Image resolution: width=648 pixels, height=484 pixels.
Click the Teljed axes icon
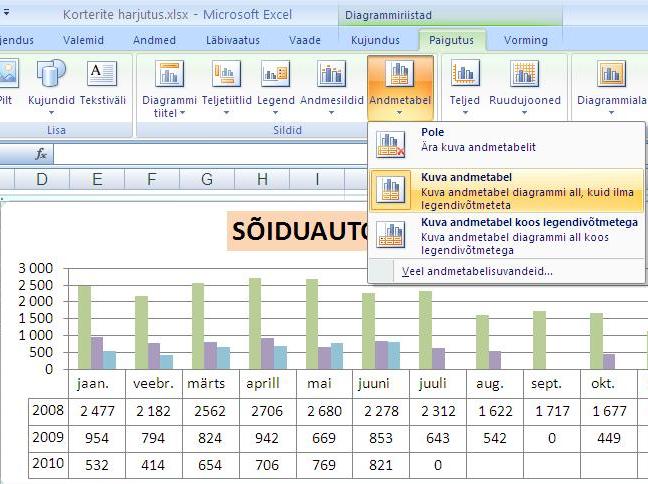pos(465,73)
